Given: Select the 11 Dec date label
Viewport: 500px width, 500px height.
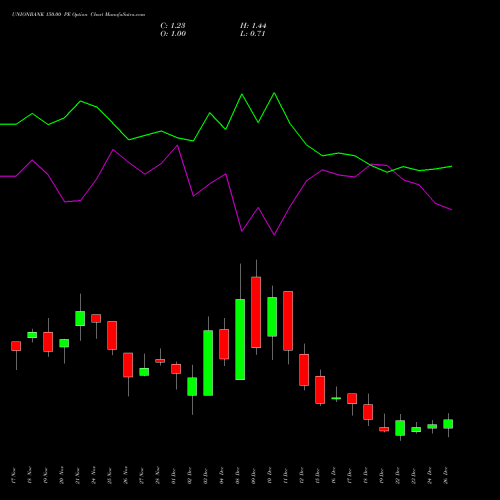Looking at the screenshot, I should point(286,475).
